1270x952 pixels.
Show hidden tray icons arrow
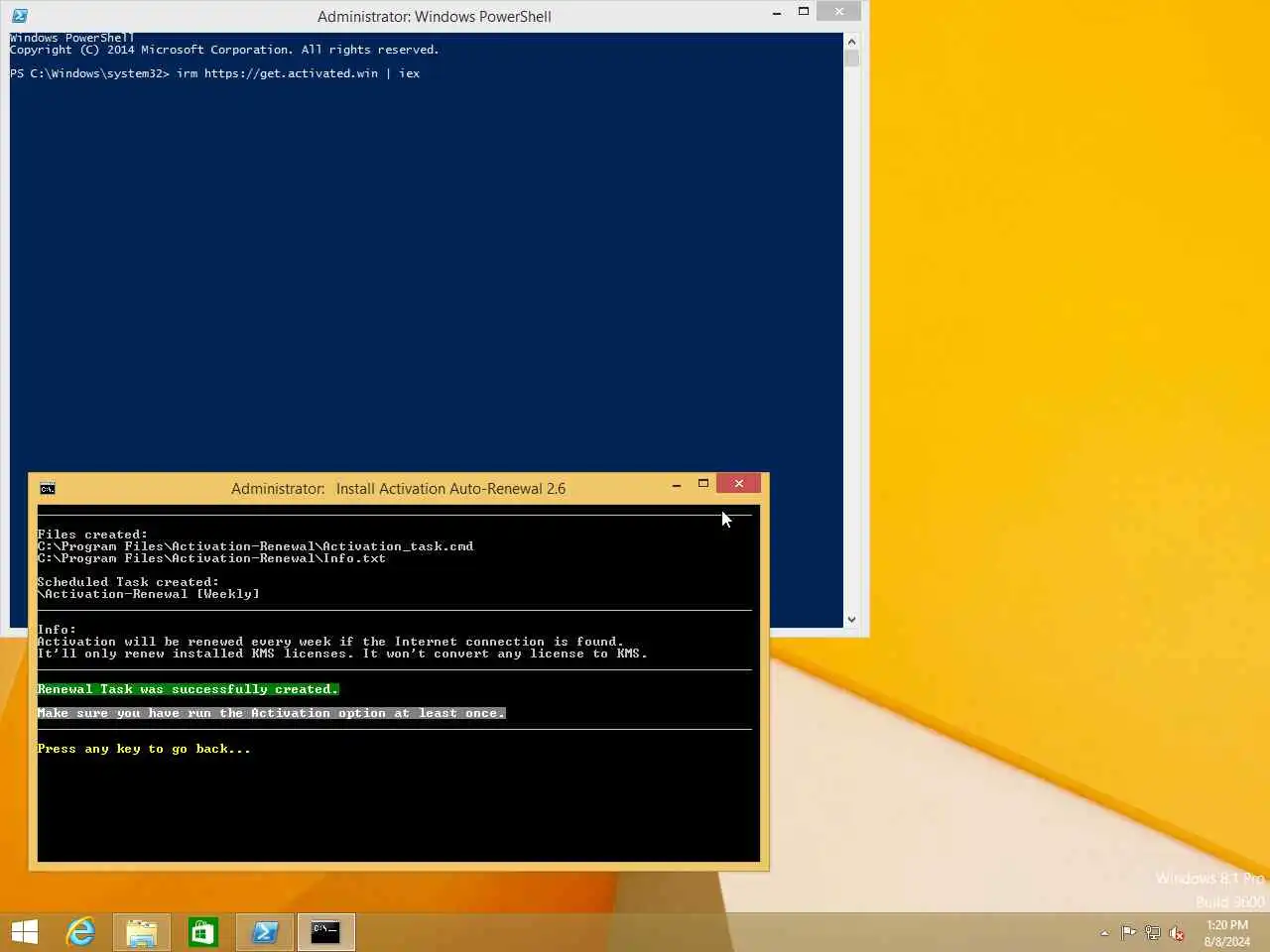point(1104,933)
